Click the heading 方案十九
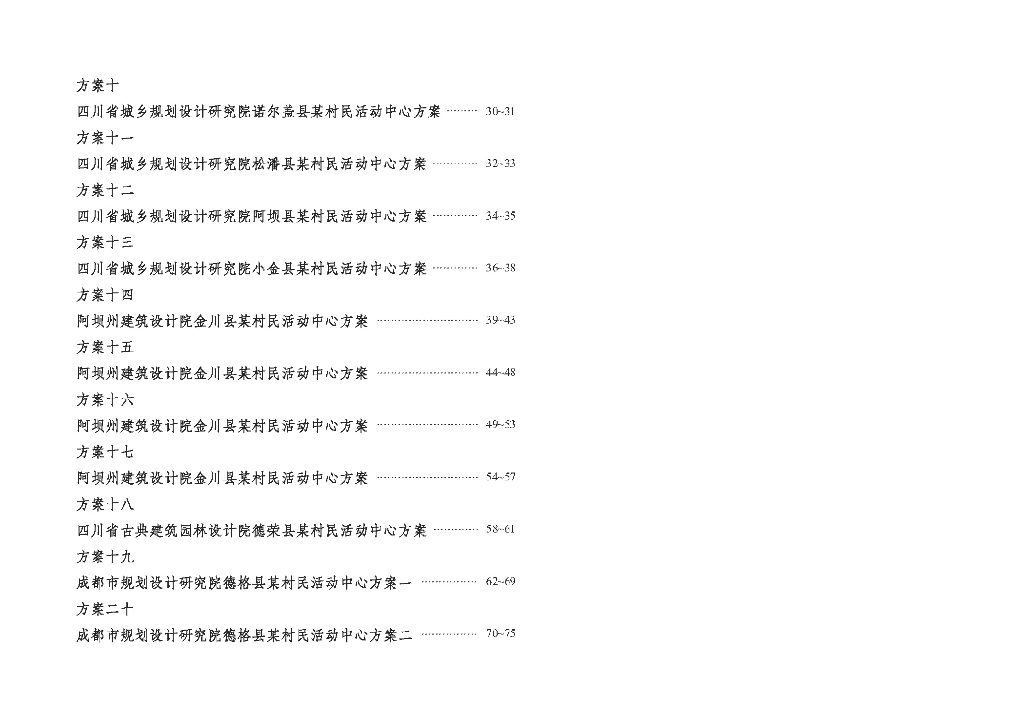1024x720 pixels. 105,556
